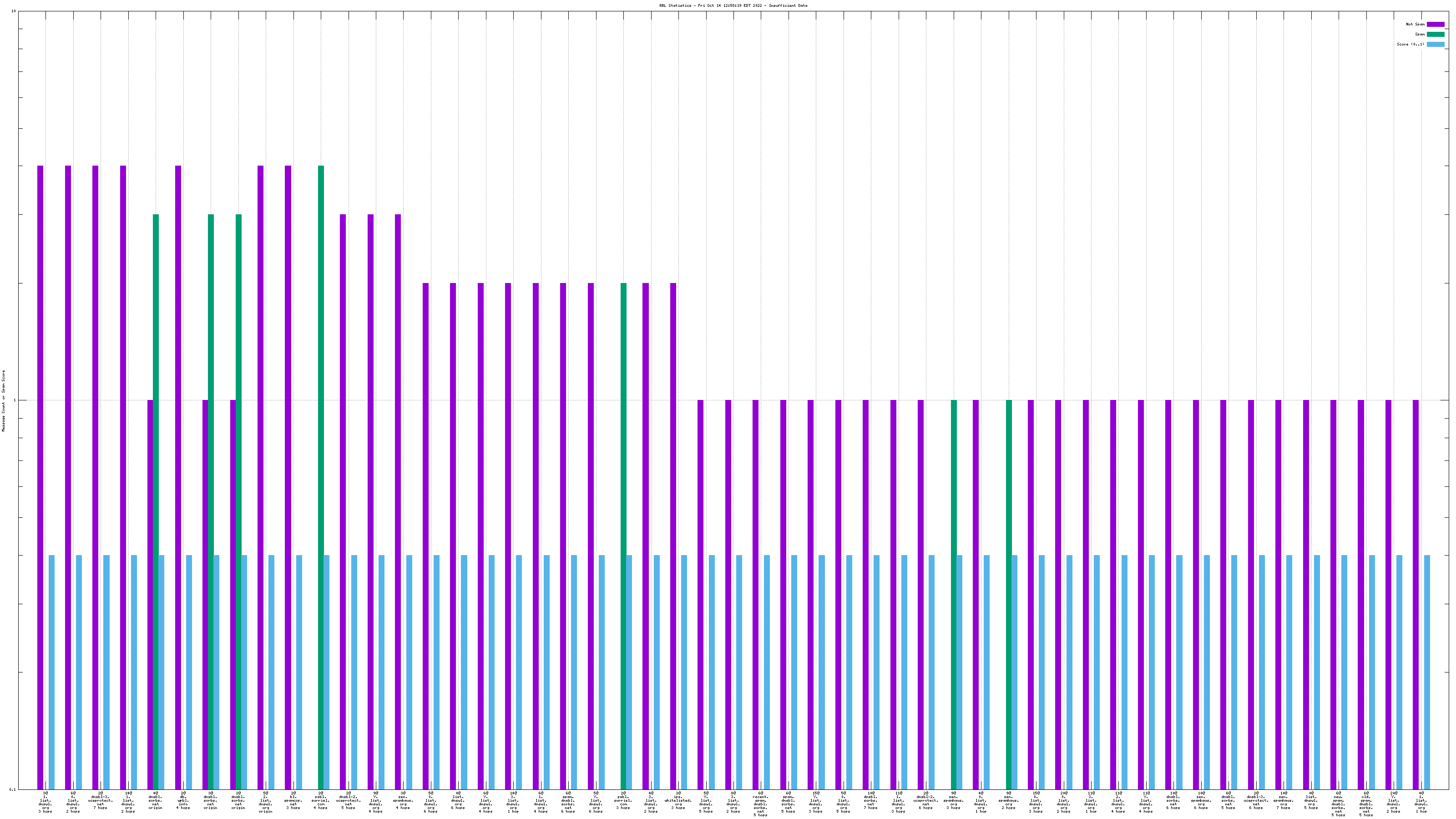
Task: Click the 'Message Count or Spam Score' axis label
Action: point(3,401)
